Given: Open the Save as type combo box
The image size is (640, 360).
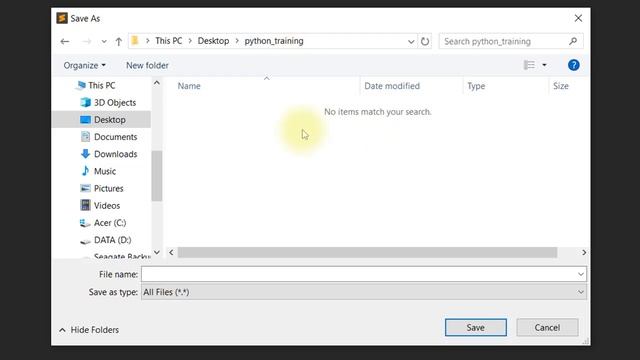Looking at the screenshot, I should coord(364,292).
